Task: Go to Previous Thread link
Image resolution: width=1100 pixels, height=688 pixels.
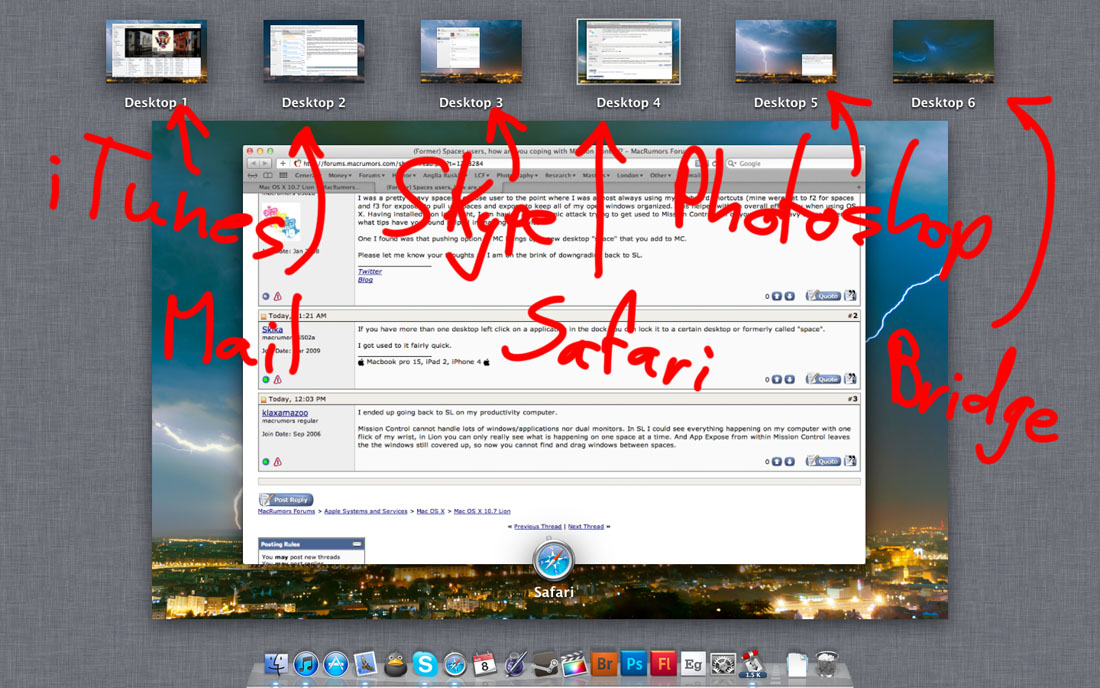Action: tap(537, 526)
